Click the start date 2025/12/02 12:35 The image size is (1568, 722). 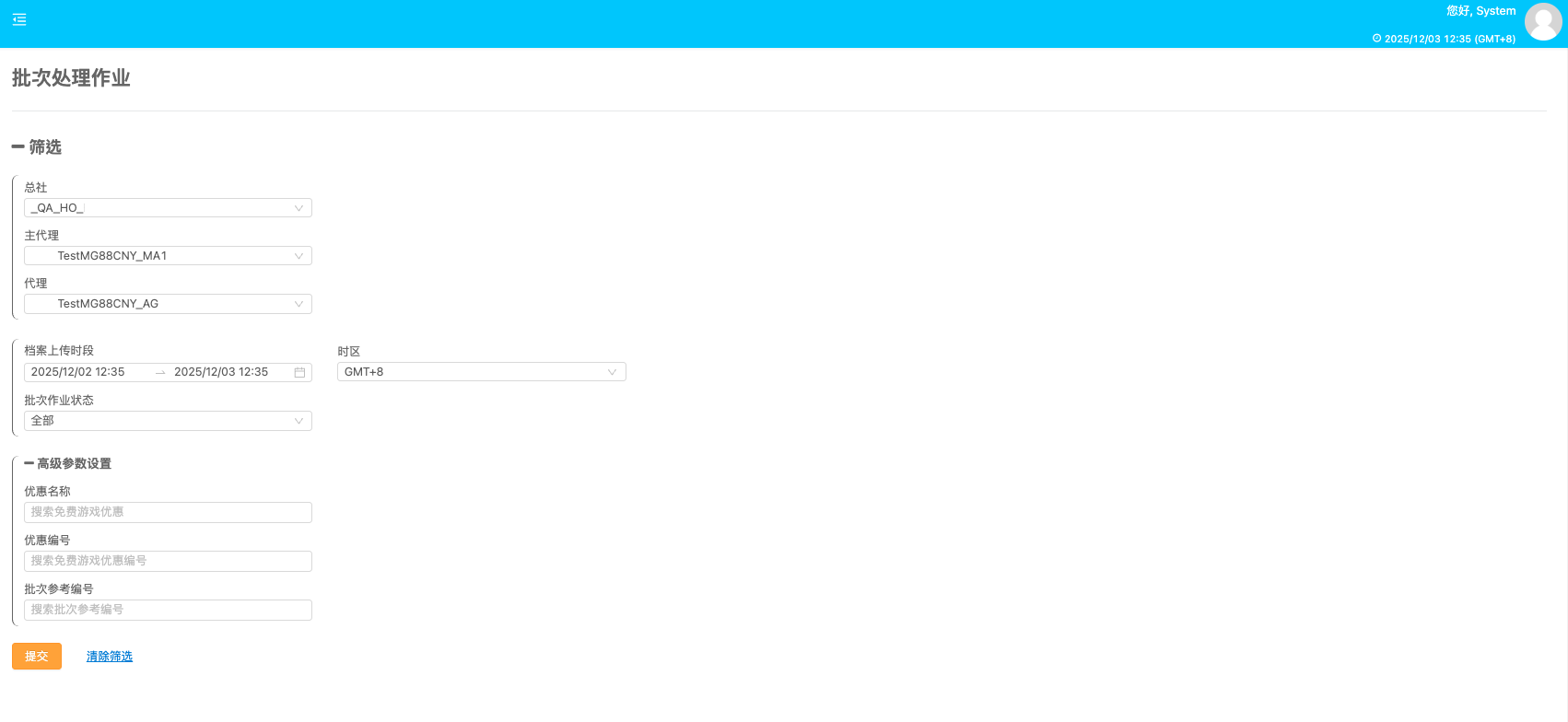click(x=78, y=372)
